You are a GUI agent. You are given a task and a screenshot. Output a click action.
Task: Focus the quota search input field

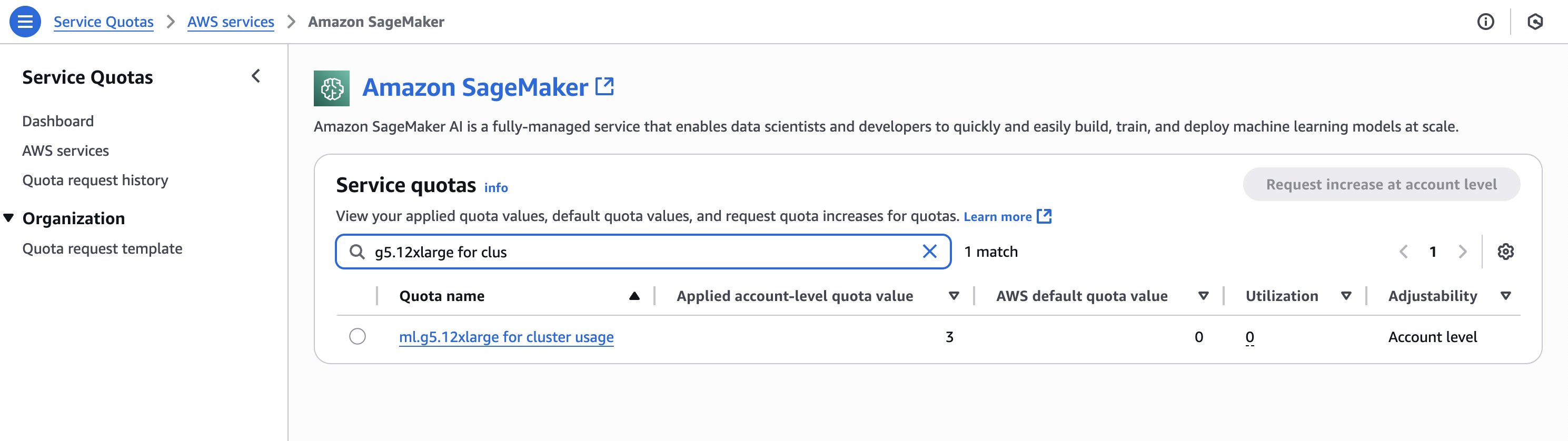tap(643, 252)
